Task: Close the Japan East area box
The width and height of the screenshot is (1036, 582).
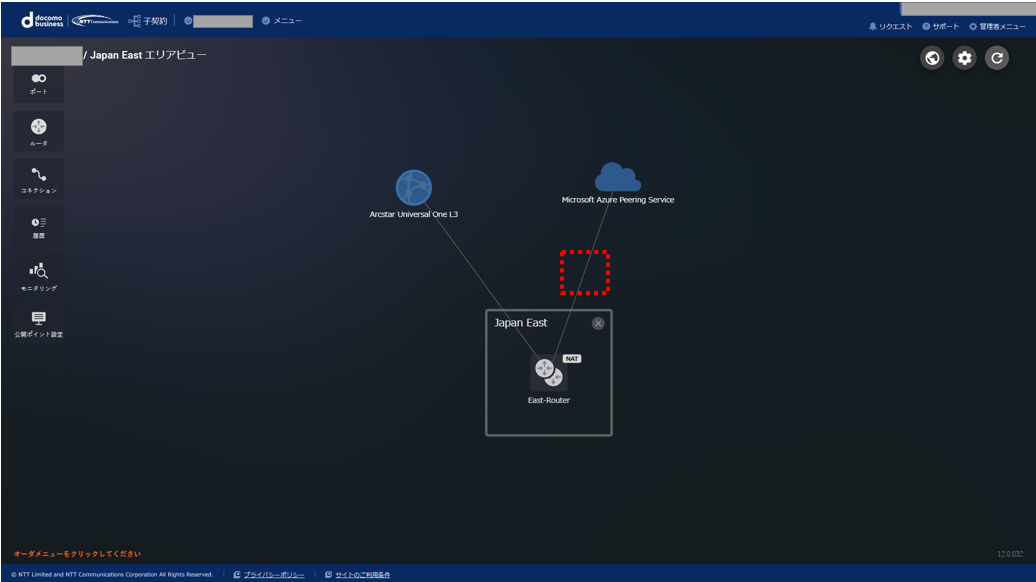Action: click(x=598, y=323)
